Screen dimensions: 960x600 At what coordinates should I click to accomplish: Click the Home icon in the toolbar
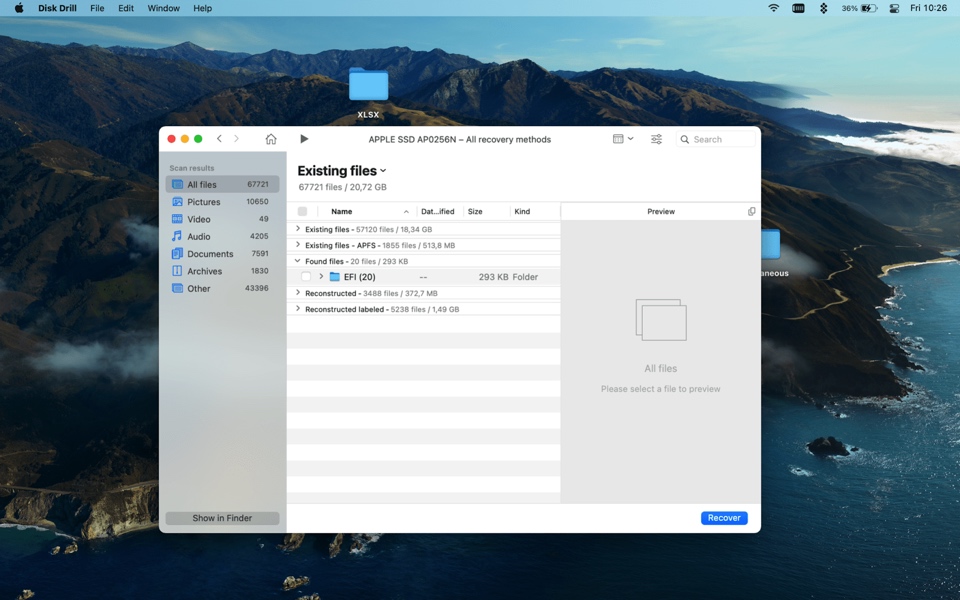(271, 139)
